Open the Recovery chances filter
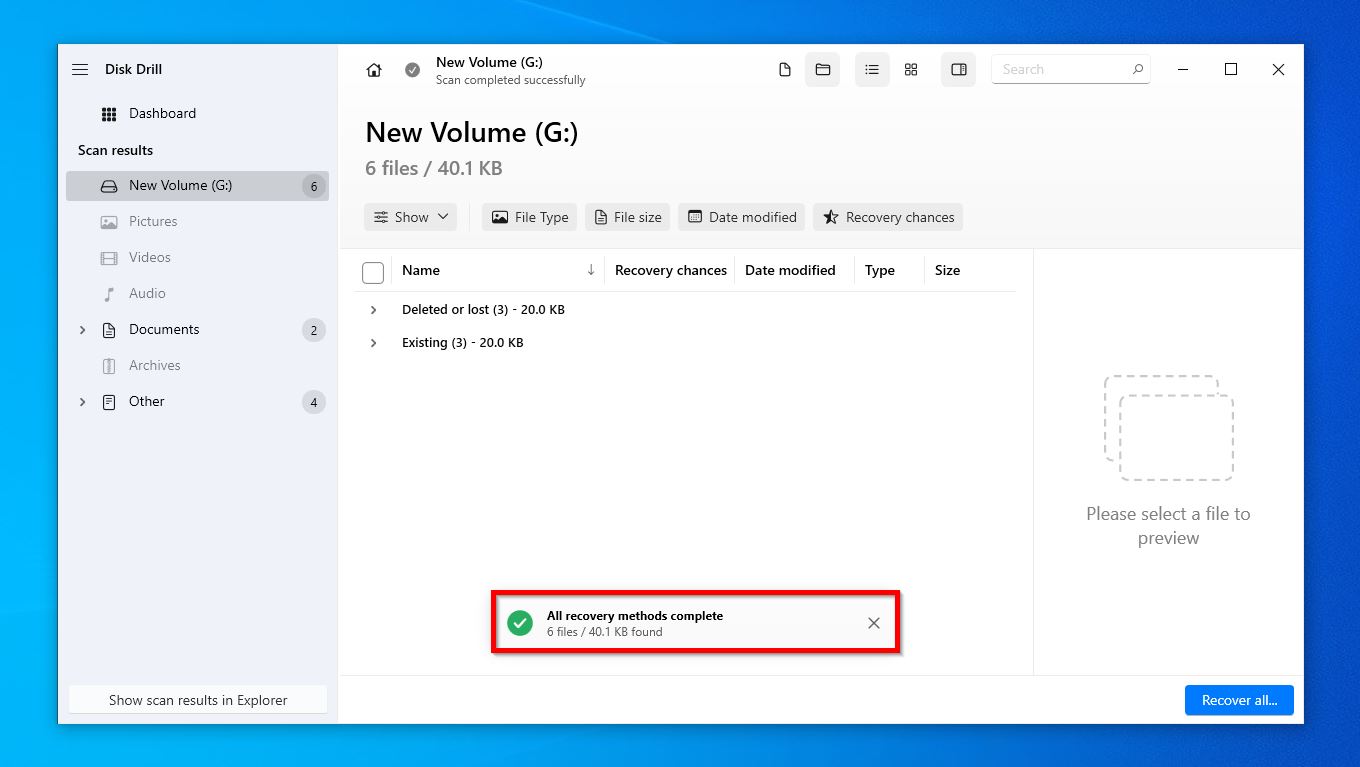Image resolution: width=1360 pixels, height=767 pixels. tap(888, 217)
